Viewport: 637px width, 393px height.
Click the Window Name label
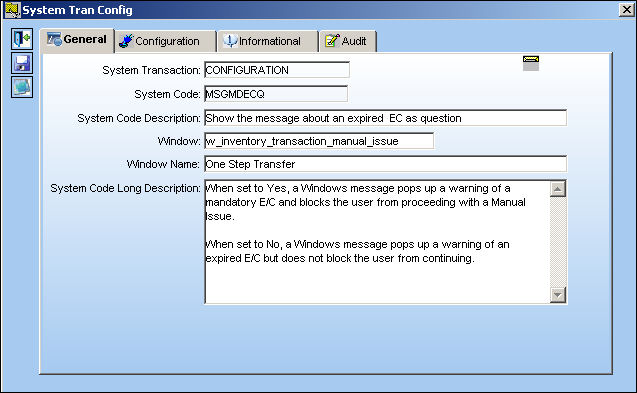coord(163,164)
